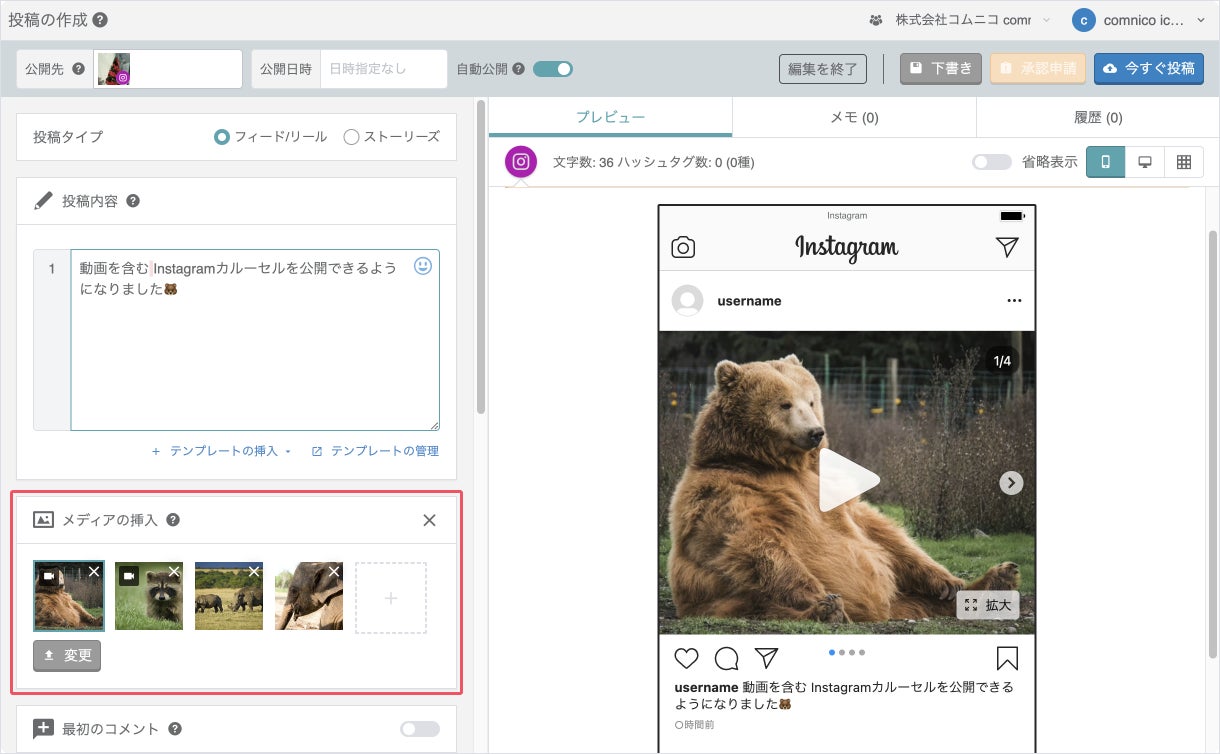The height and width of the screenshot is (754, 1220).
Task: Click the 拡大 enlarge button
Action: click(988, 605)
